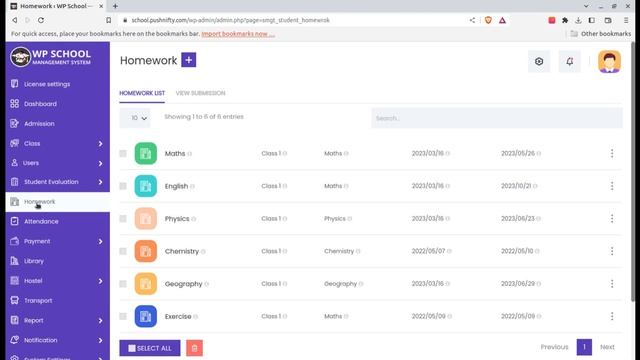Tick the checkbox for Chemistry homework
640x360 pixels.
123,251
